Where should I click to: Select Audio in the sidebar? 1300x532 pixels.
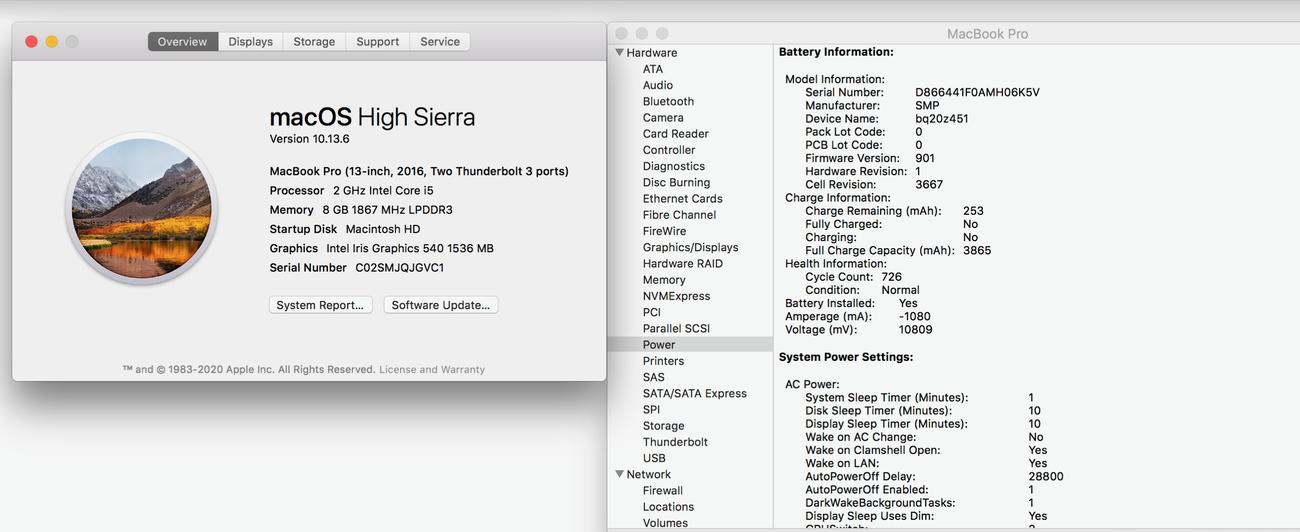point(658,85)
